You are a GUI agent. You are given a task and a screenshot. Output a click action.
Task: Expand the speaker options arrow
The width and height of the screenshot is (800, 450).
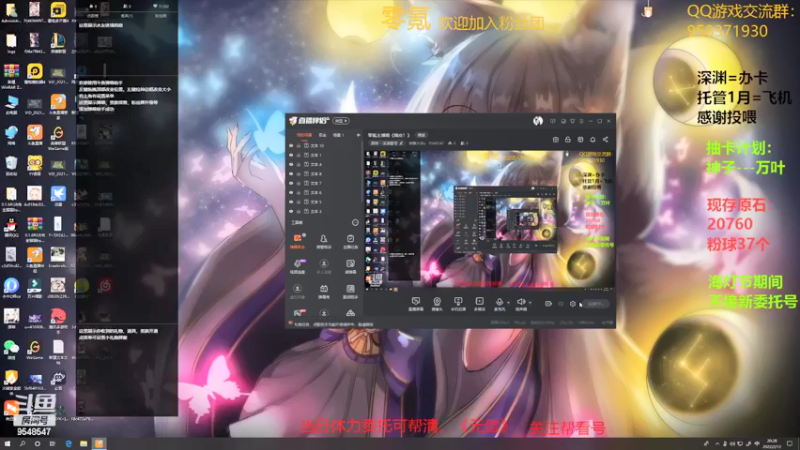pos(530,303)
